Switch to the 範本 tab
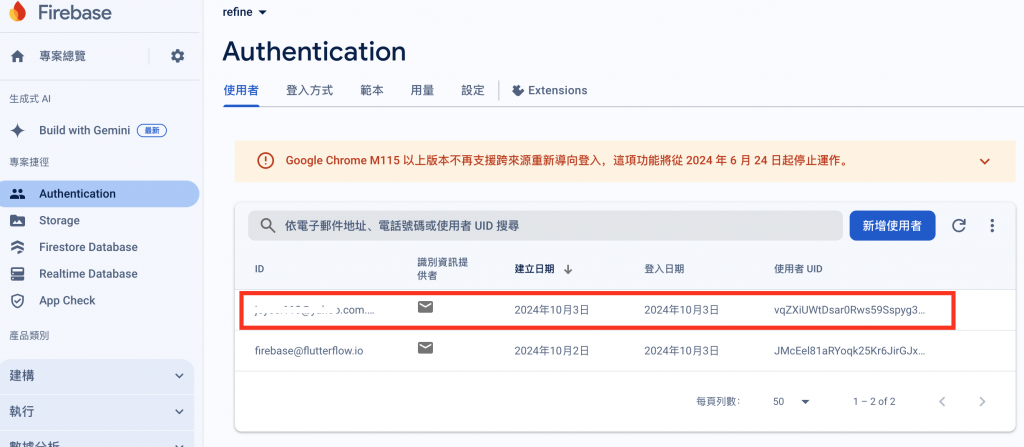The image size is (1024, 447). coord(372,91)
